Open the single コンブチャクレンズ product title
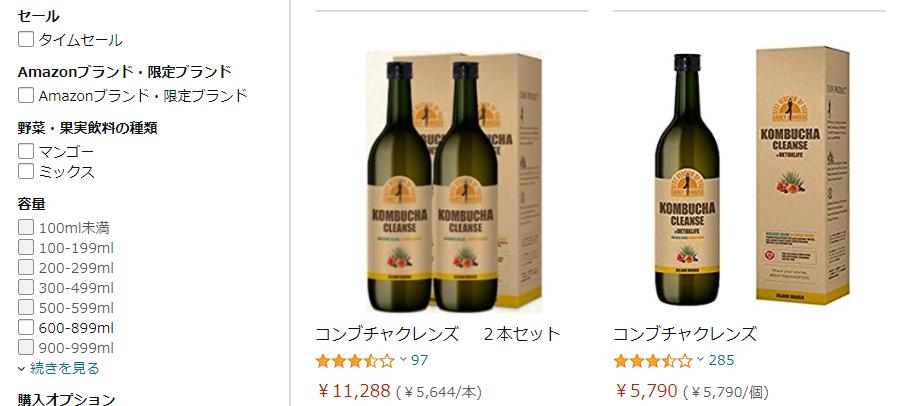Viewport: 904px width, 406px height. point(684,334)
